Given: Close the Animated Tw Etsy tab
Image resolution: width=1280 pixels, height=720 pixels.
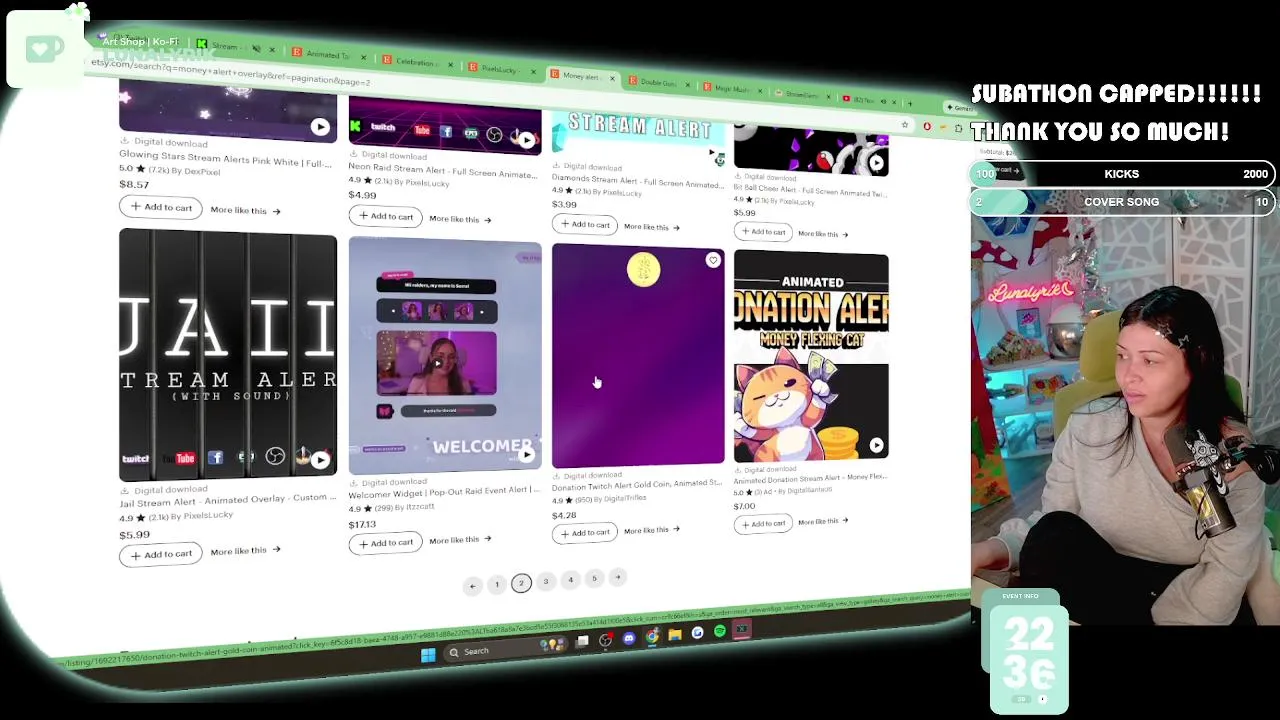Looking at the screenshot, I should 363,57.
